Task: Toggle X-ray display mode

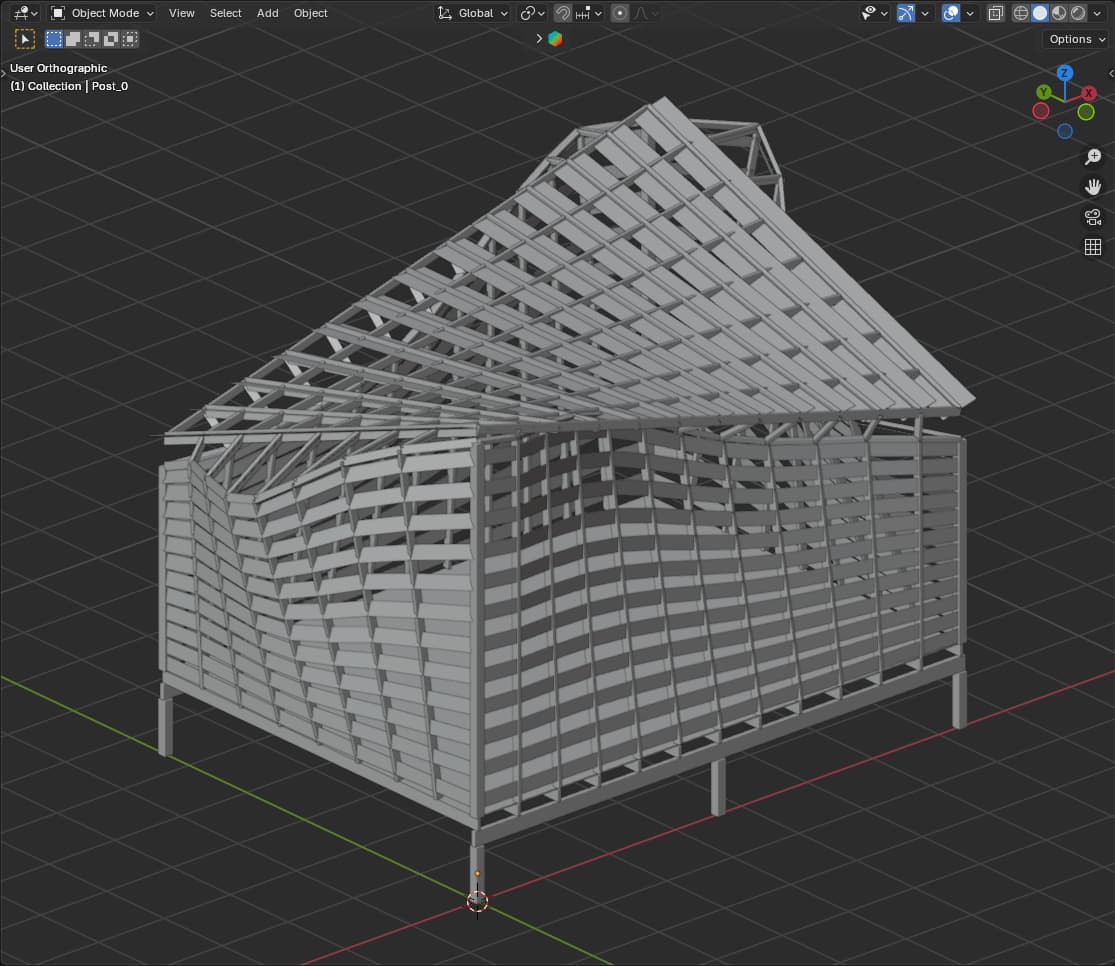Action: 995,13
